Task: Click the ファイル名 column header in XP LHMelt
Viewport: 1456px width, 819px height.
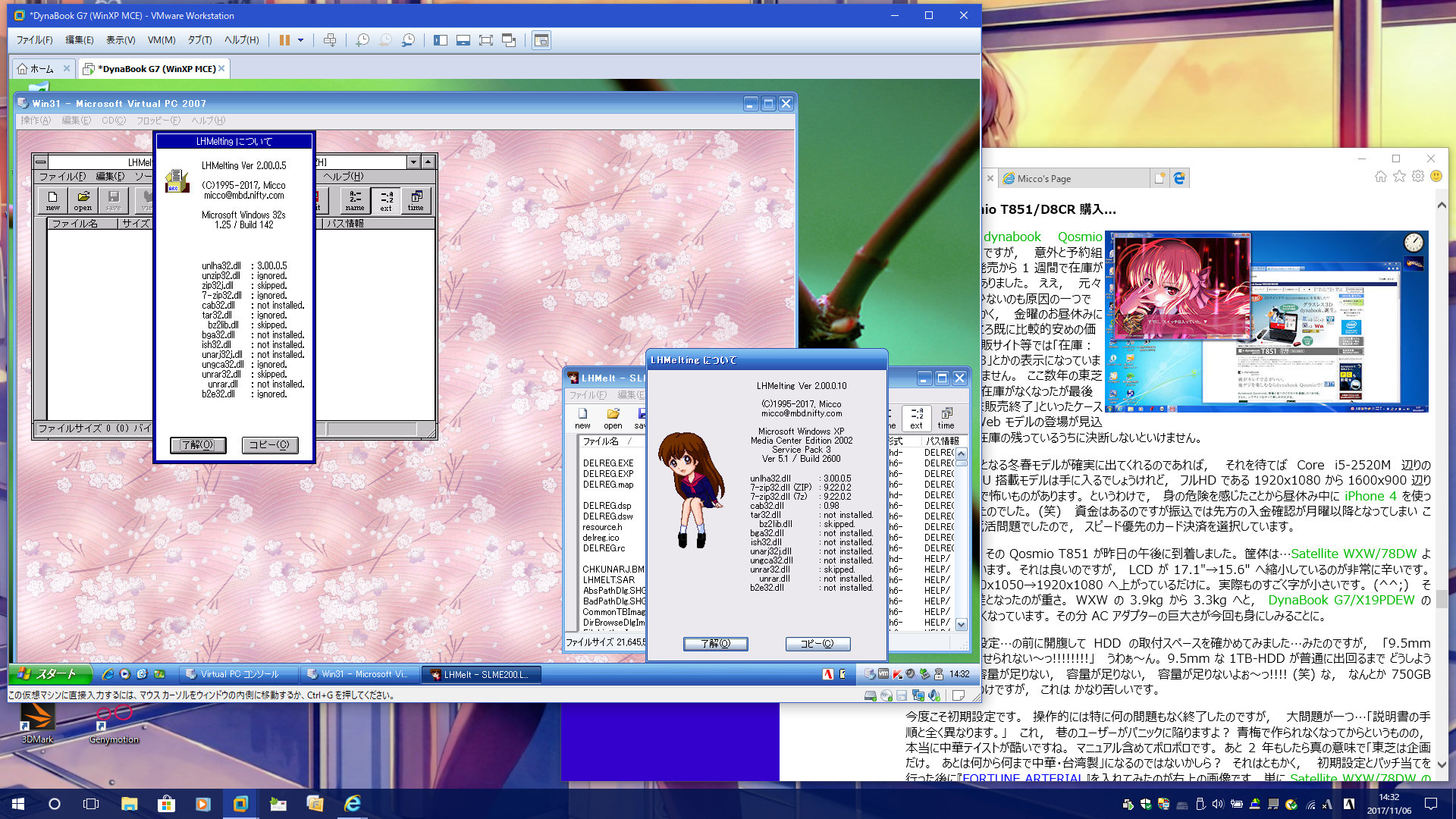Action: tap(610, 441)
